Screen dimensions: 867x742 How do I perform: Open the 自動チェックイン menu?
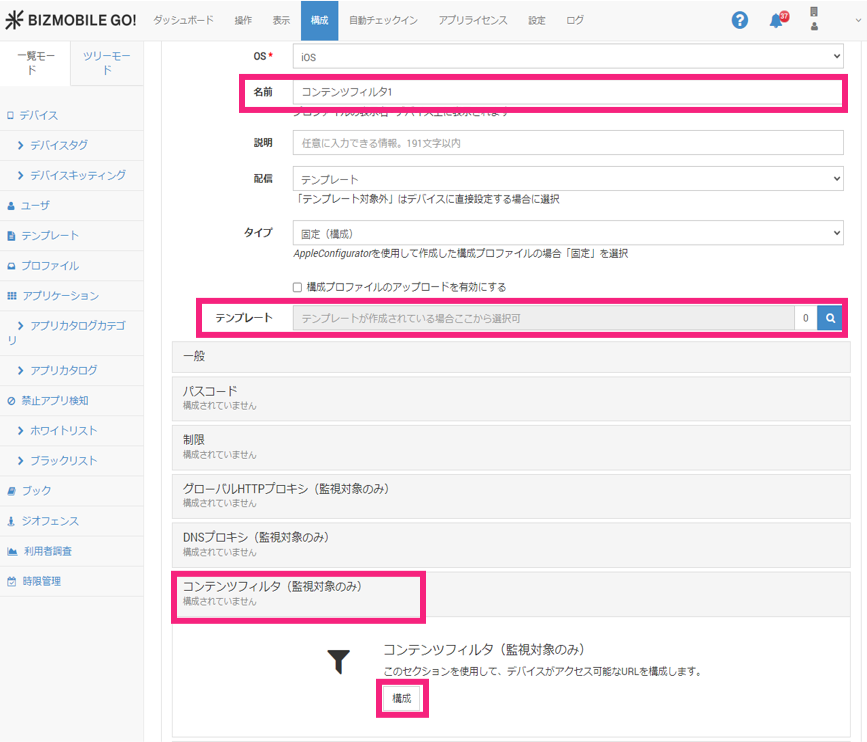coord(383,20)
